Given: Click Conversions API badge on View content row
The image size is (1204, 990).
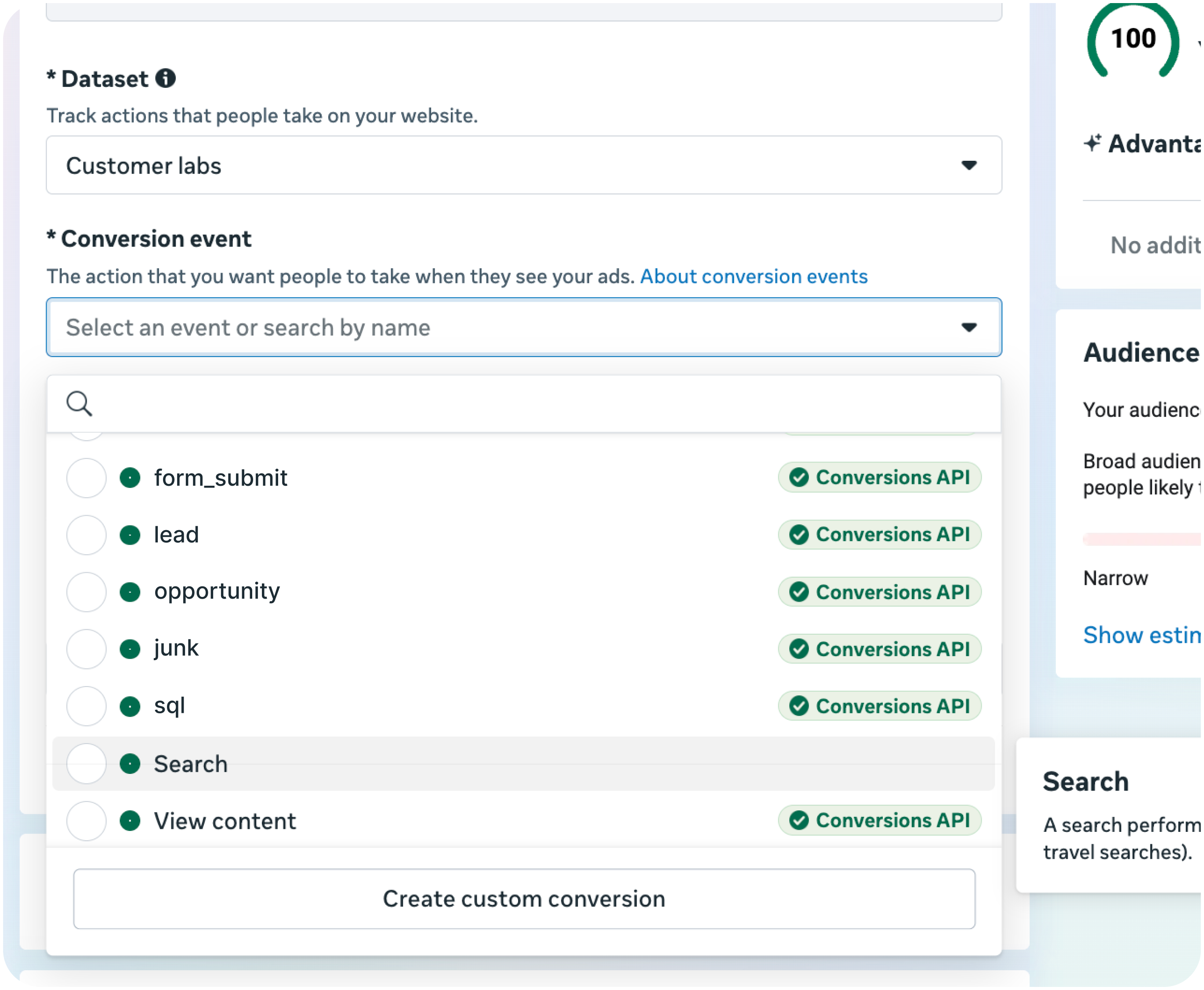Looking at the screenshot, I should pos(879,820).
